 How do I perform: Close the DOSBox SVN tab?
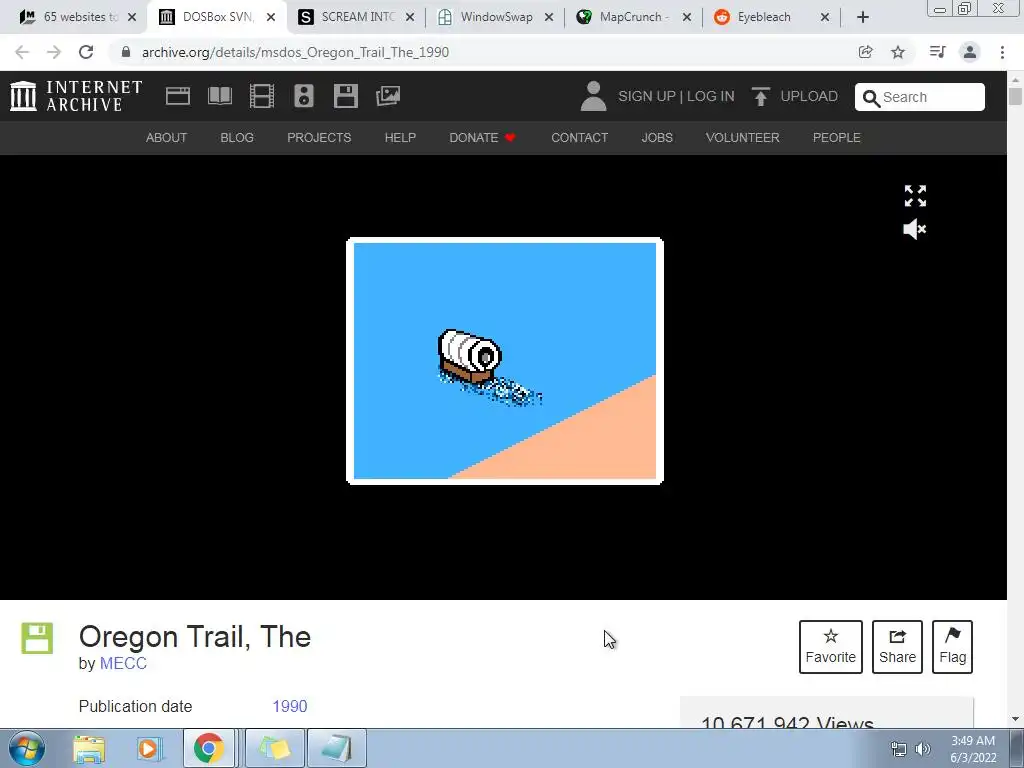click(x=271, y=18)
